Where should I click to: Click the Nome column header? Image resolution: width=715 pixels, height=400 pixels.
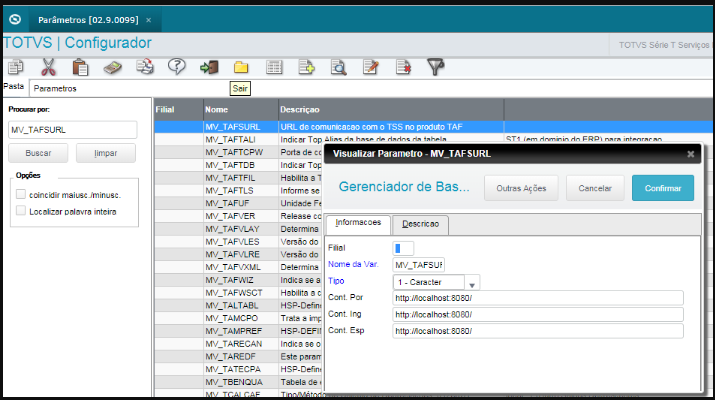click(241, 109)
